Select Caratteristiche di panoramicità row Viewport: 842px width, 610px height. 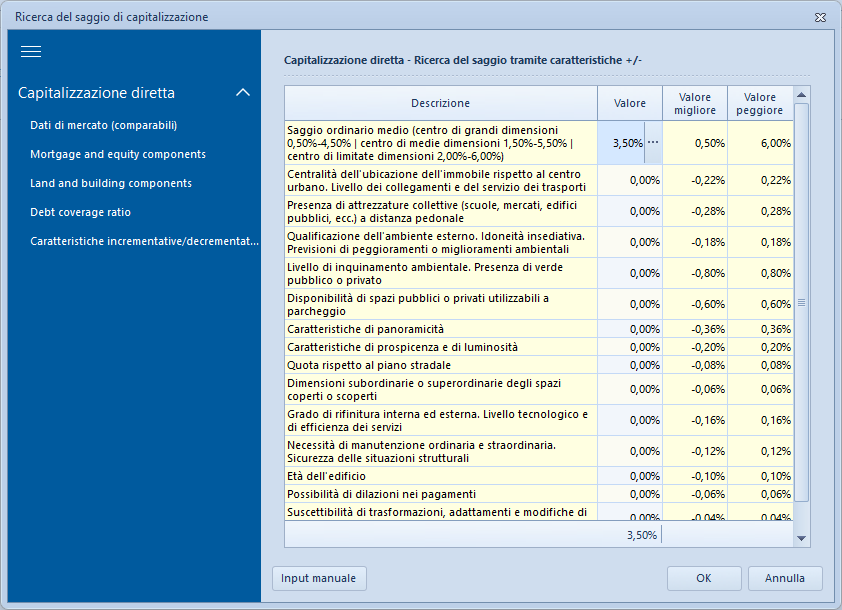[x=441, y=329]
